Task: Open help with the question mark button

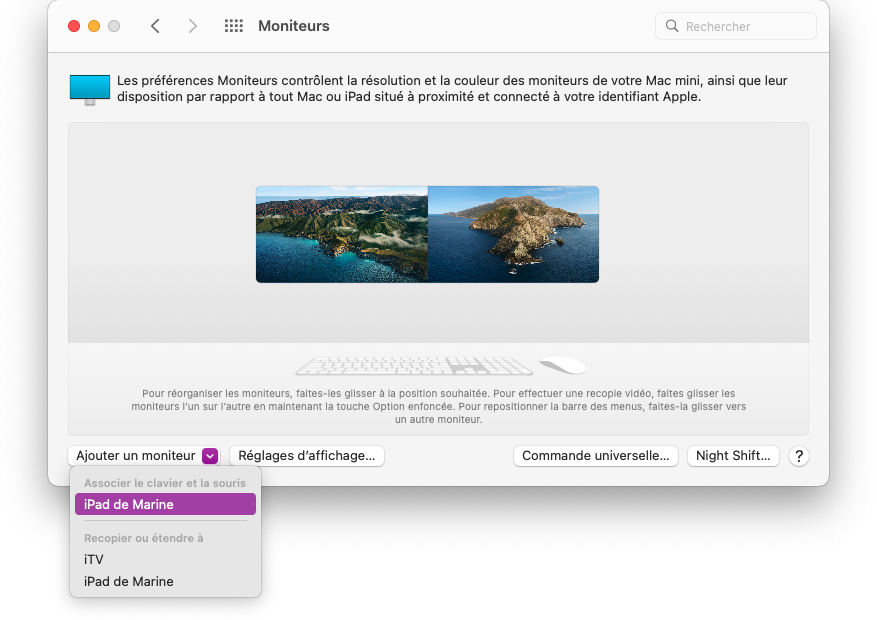Action: (x=798, y=456)
